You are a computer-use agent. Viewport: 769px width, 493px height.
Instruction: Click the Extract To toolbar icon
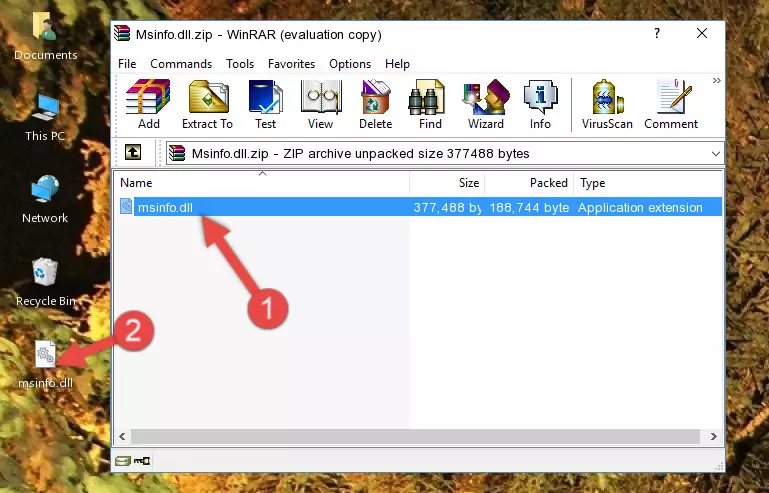207,104
